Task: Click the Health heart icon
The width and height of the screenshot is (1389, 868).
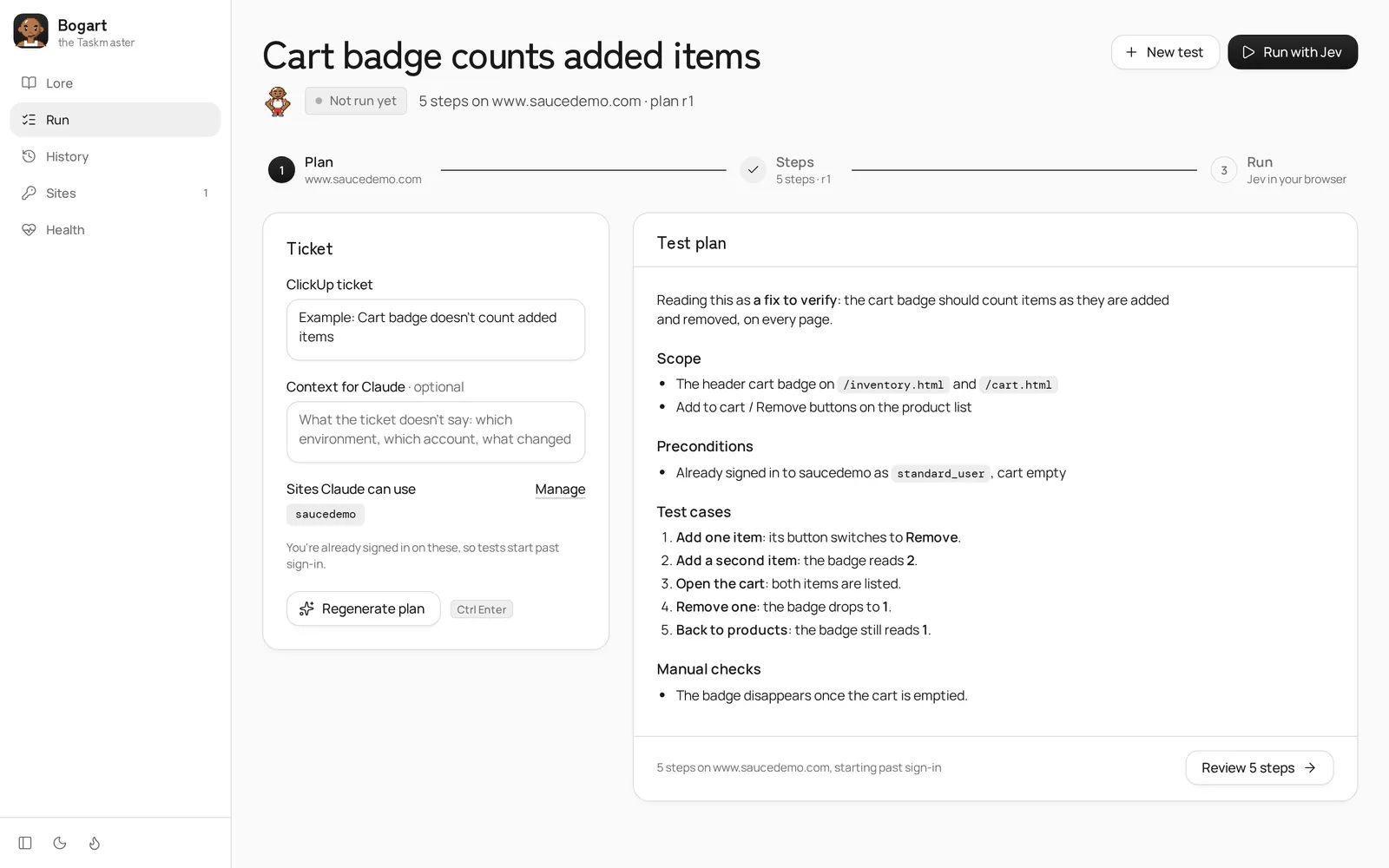Action: [x=29, y=230]
